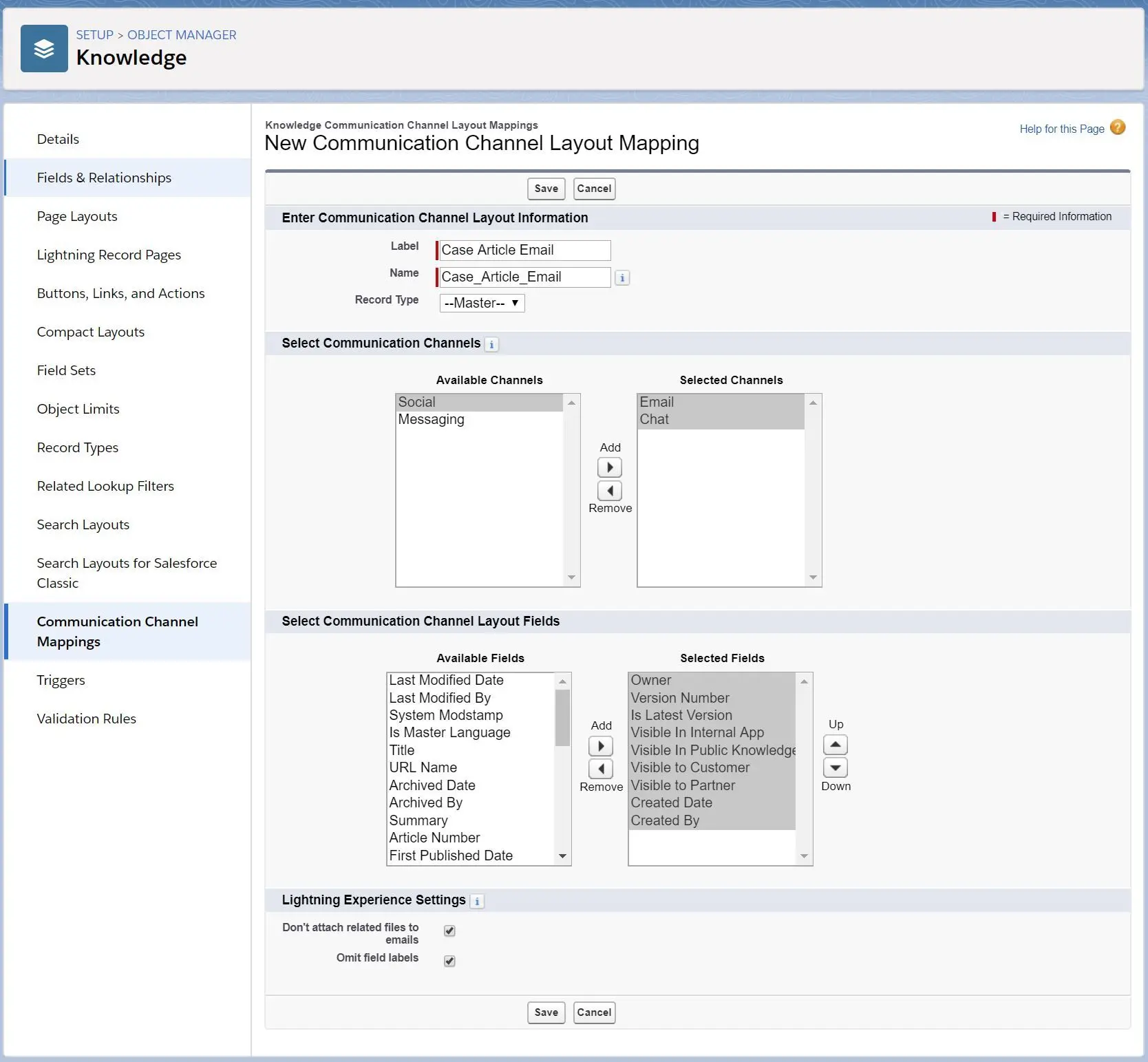Go to Record Types section

[x=127, y=447]
